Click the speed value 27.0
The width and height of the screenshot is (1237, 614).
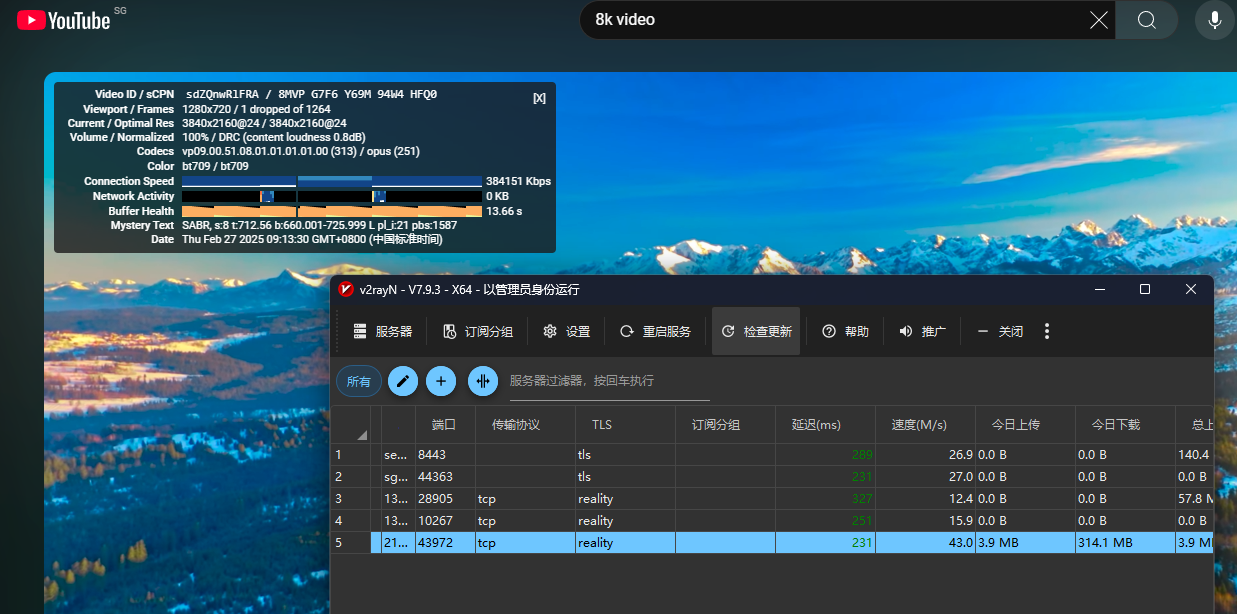pyautogui.click(x=960, y=476)
